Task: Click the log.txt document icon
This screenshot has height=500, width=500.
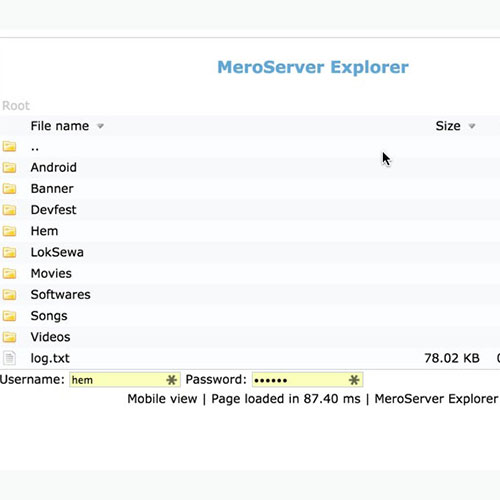Action: pos(9,358)
